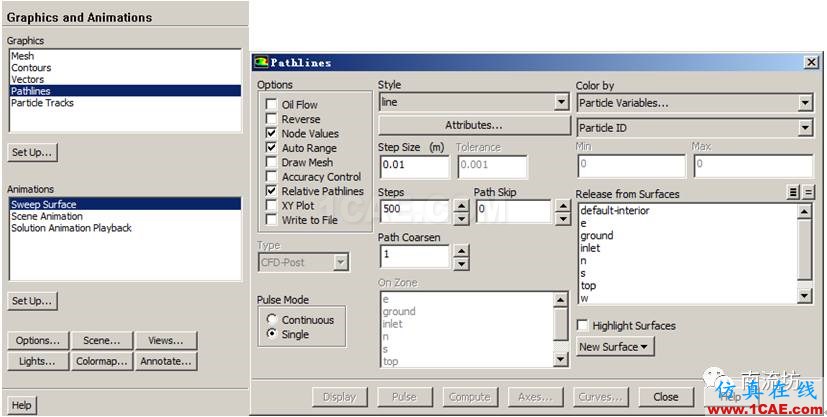Open the Annotate... dialog

[x=166, y=361]
